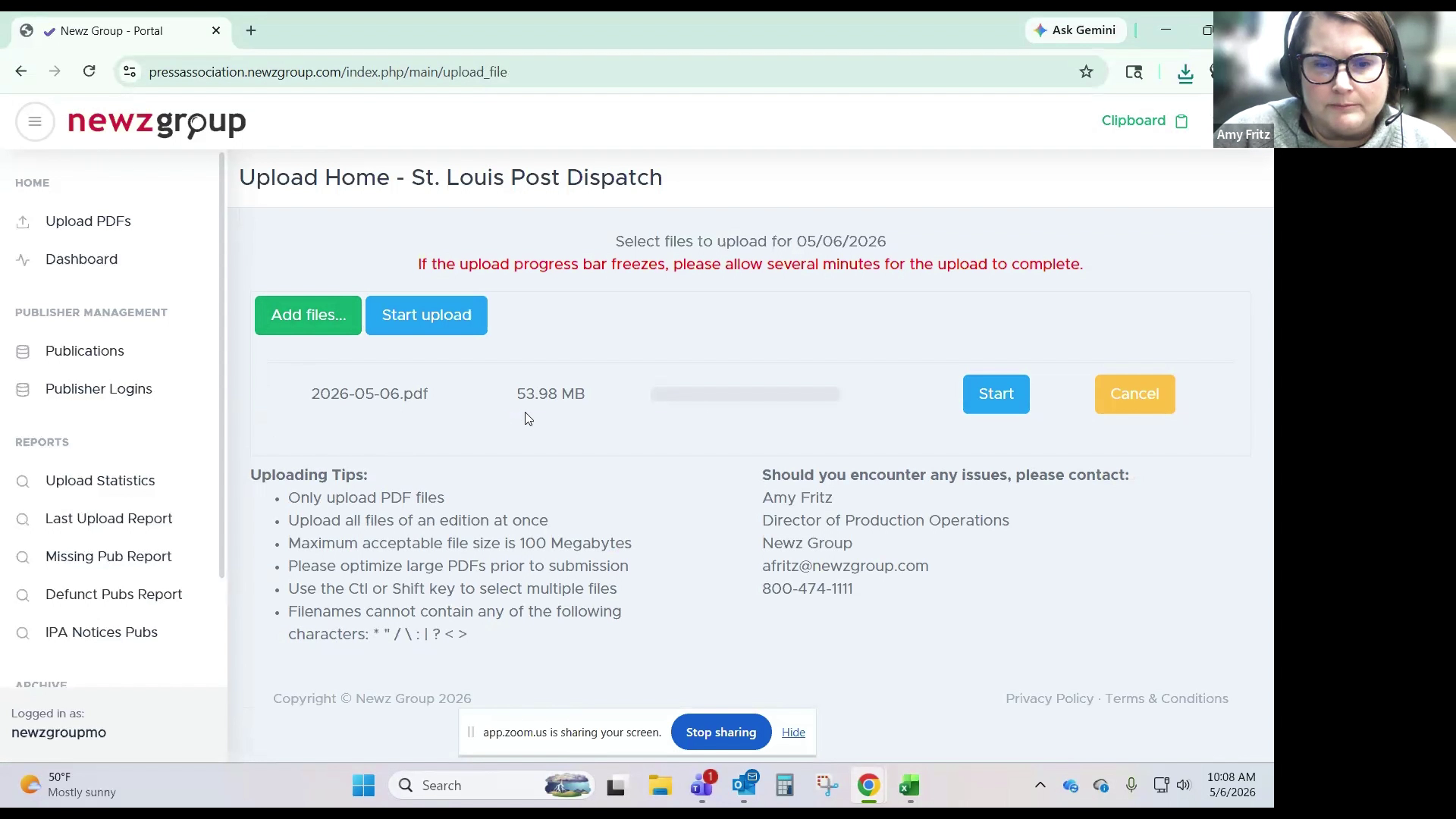Cancel the 2026-05-06.pdf upload
Image resolution: width=1456 pixels, height=819 pixels.
click(1134, 394)
